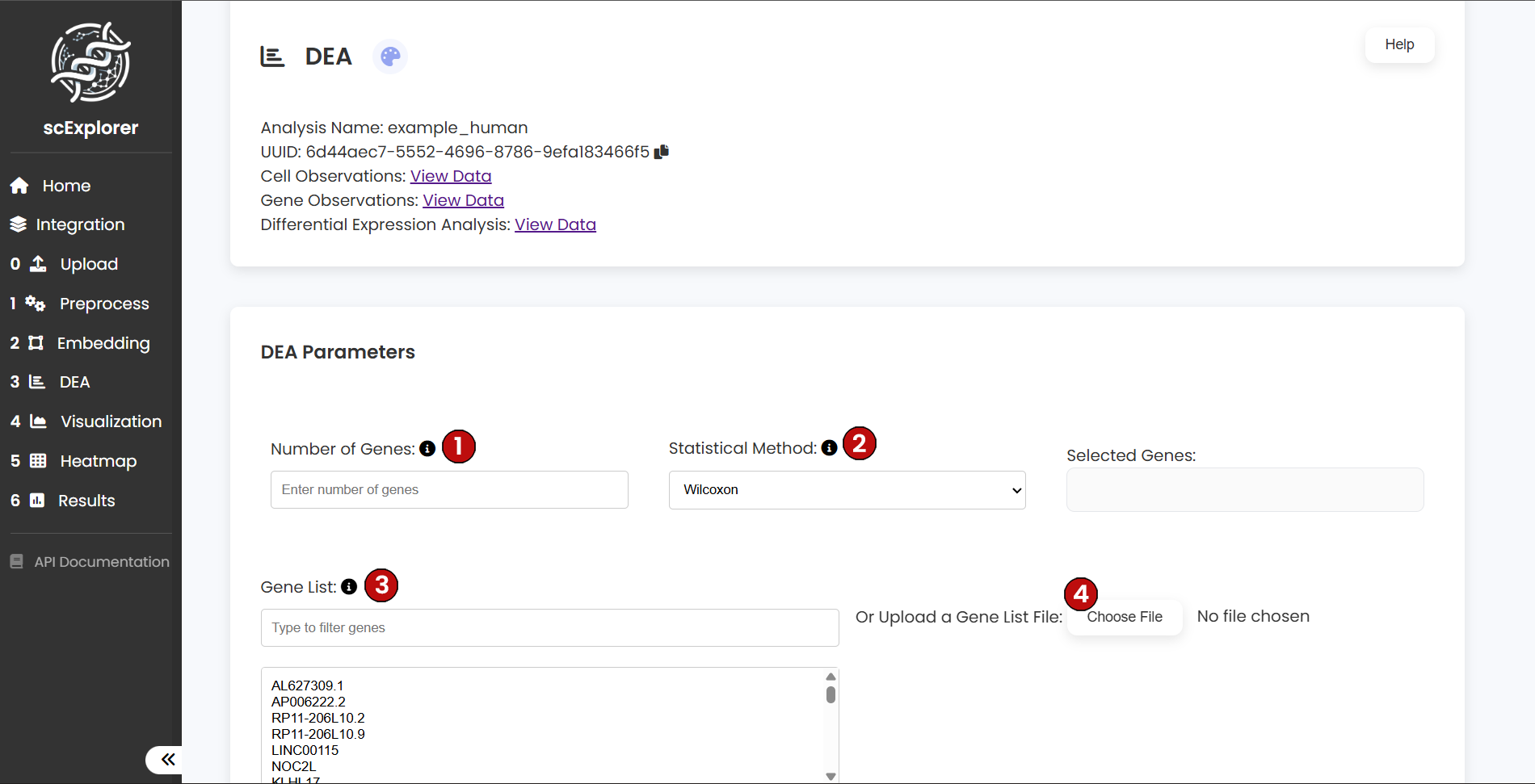The image size is (1535, 784).
Task: Copy the analysis UUID with the copy icon
Action: tap(661, 152)
